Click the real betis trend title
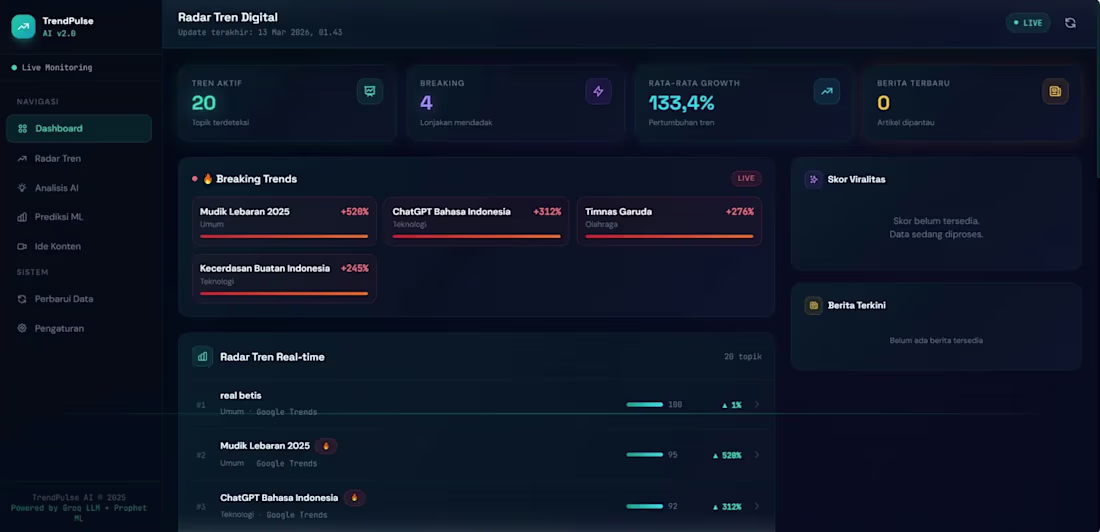 click(x=241, y=395)
